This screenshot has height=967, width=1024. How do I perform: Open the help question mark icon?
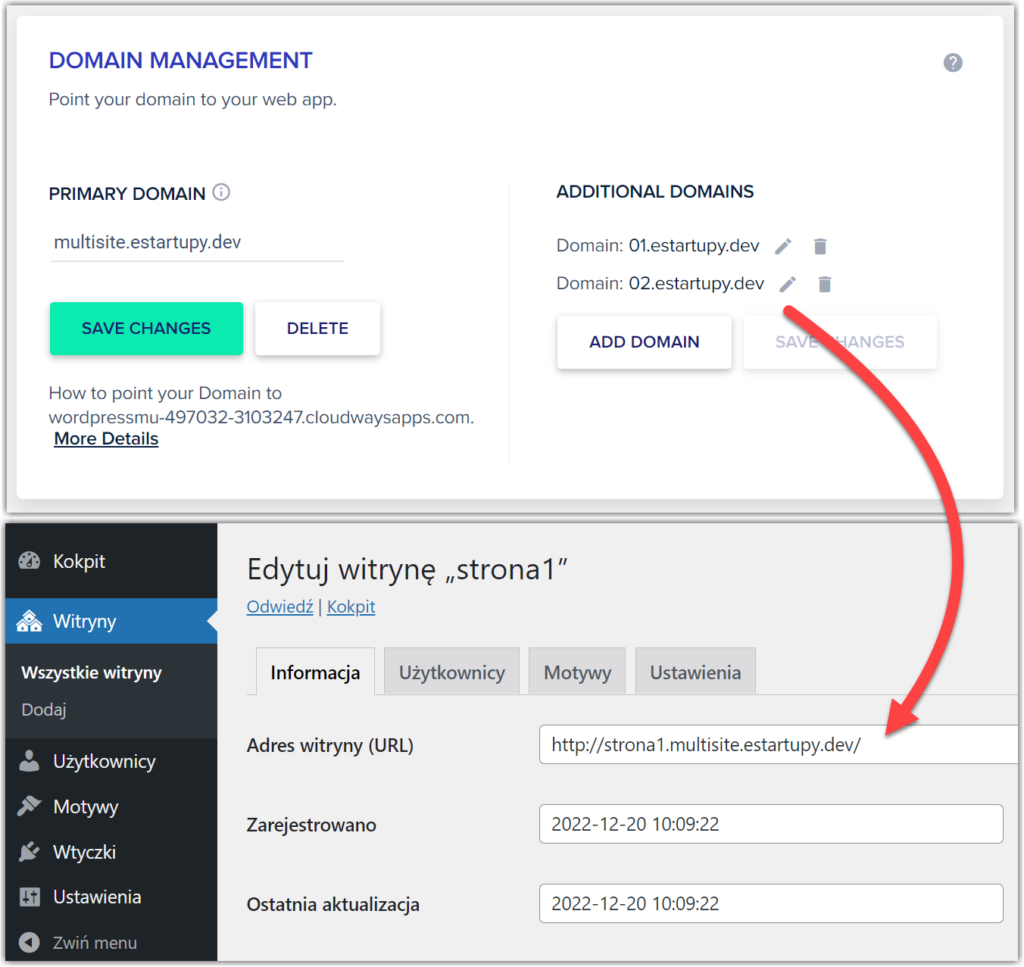[952, 62]
